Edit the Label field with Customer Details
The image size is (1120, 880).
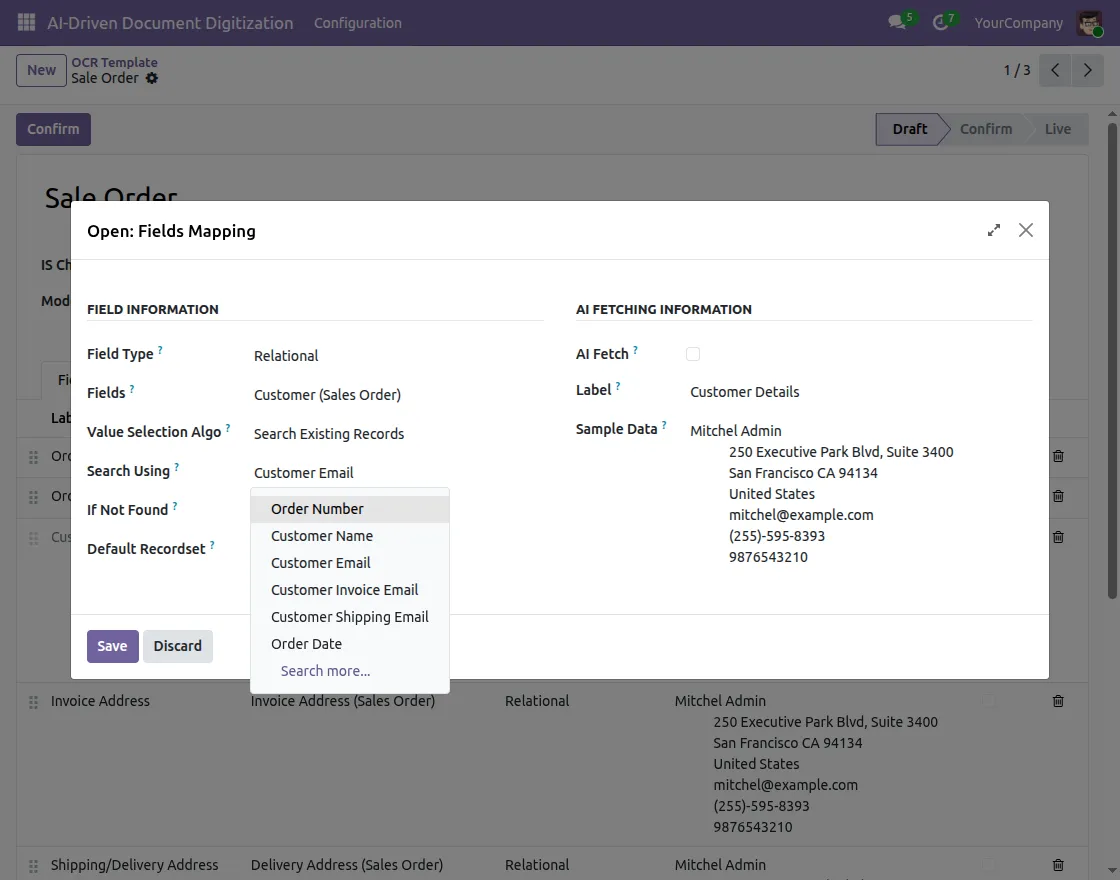861,391
